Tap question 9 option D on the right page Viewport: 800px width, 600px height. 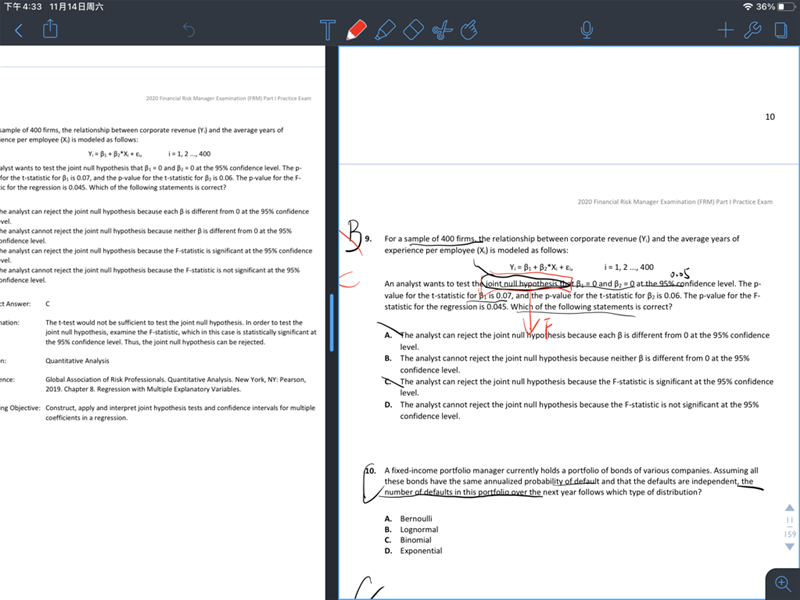coord(571,410)
